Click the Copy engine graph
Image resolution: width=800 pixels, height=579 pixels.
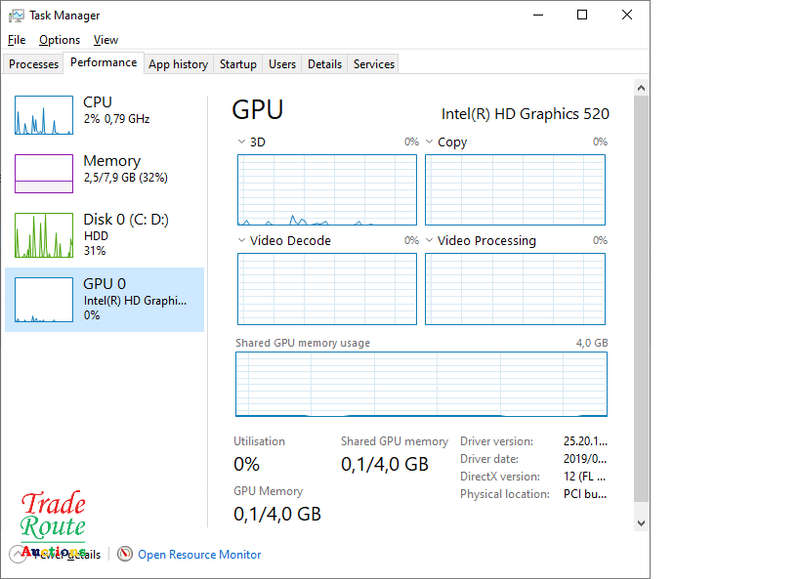[515, 190]
